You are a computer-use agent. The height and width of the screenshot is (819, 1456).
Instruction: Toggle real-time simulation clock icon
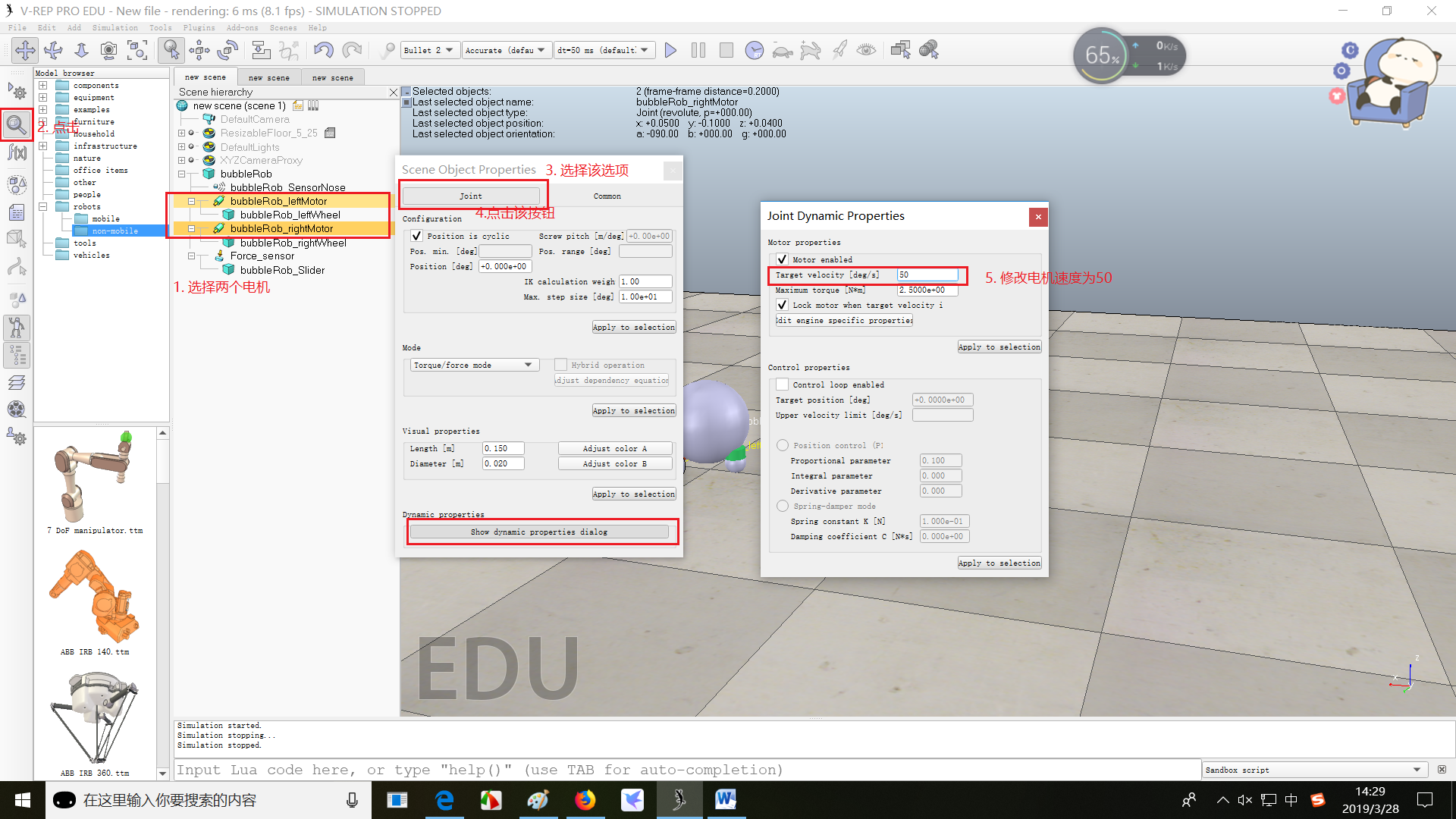(754, 50)
